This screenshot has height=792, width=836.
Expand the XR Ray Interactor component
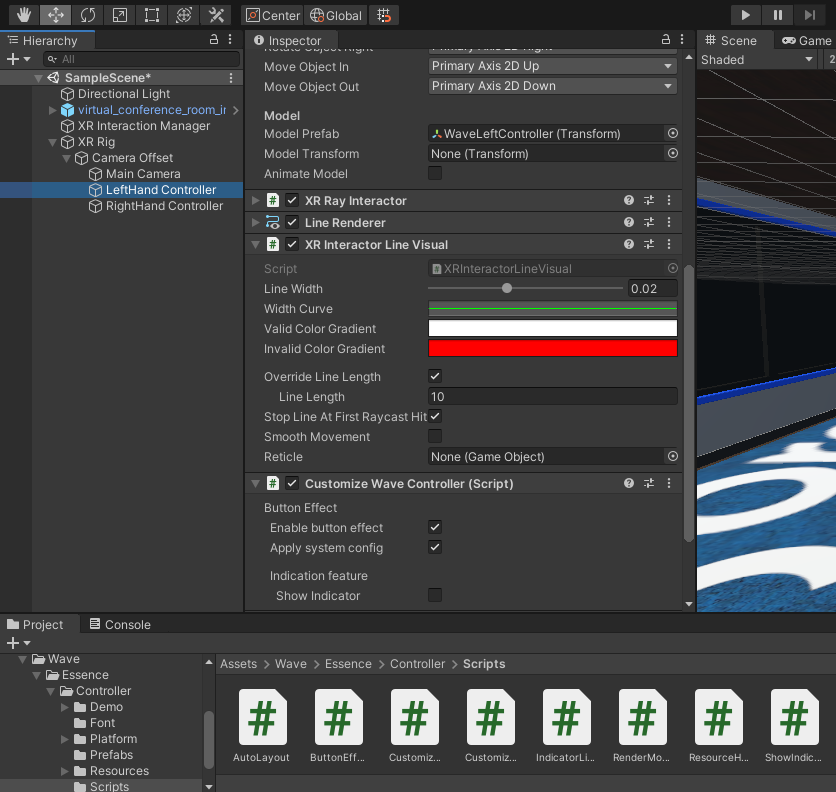point(256,201)
